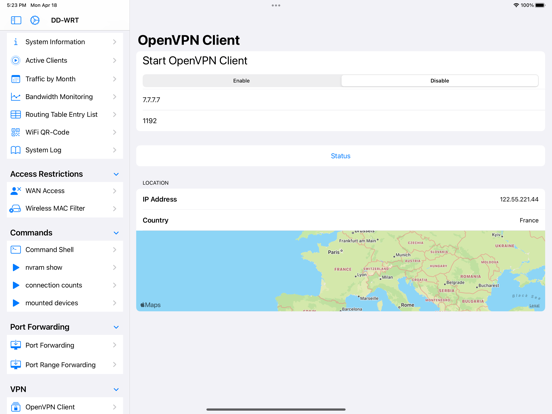Click the Status button
552x414 pixels.
(340, 156)
